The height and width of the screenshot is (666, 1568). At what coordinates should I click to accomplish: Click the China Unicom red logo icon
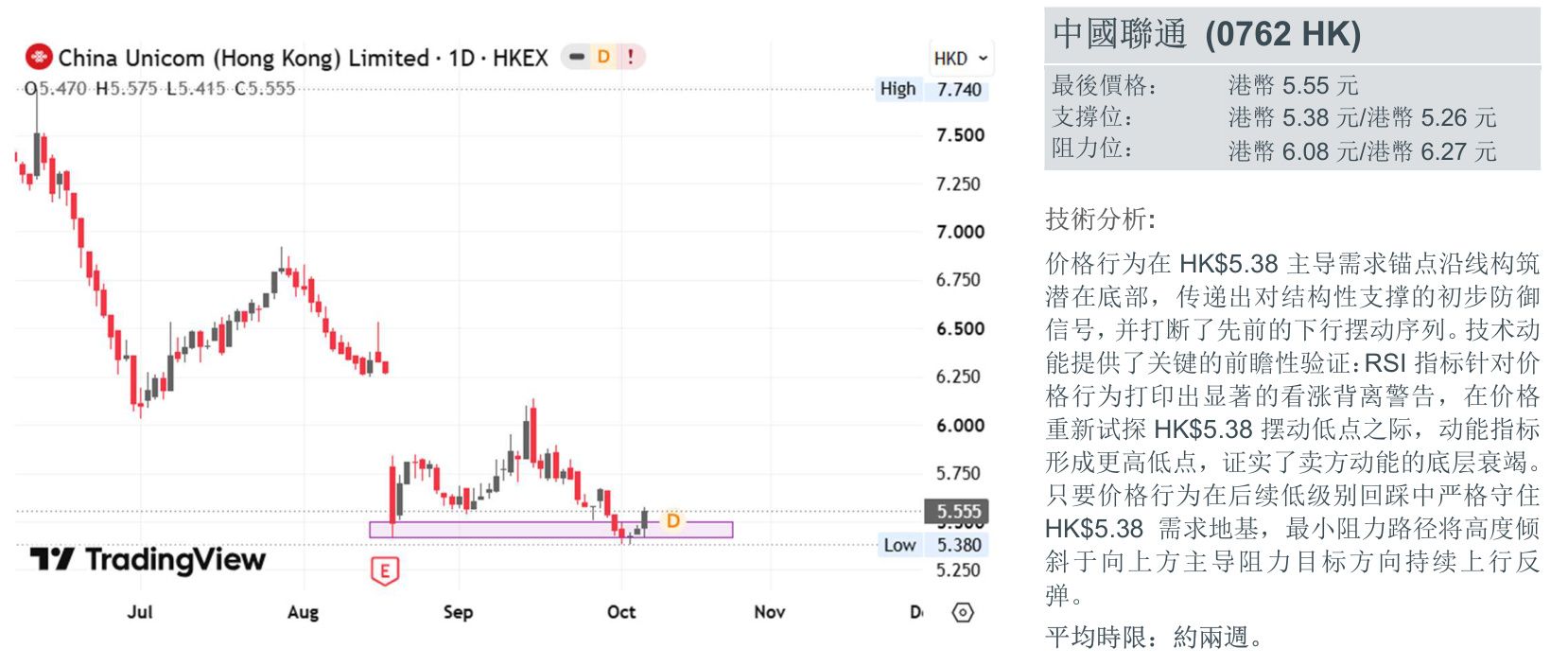(38, 57)
